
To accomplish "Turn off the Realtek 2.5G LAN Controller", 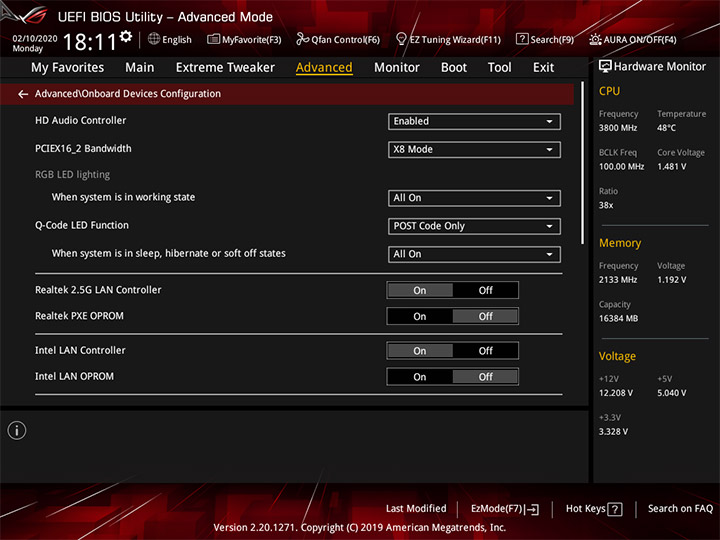I will [x=485, y=291].
